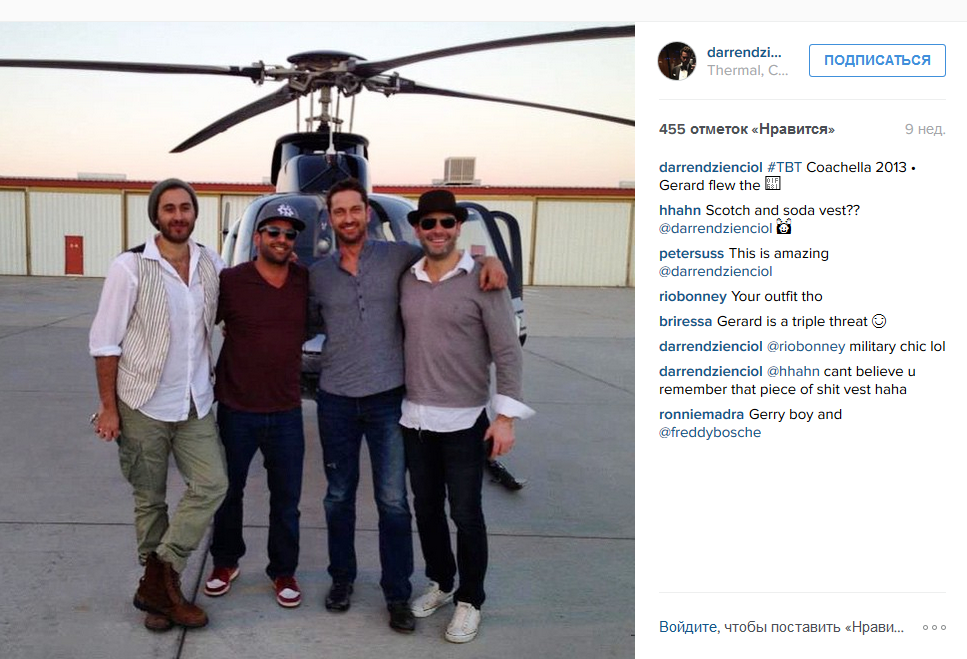Open the three-dot more options menu
Viewport: 967px width, 659px height.
pos(934,628)
